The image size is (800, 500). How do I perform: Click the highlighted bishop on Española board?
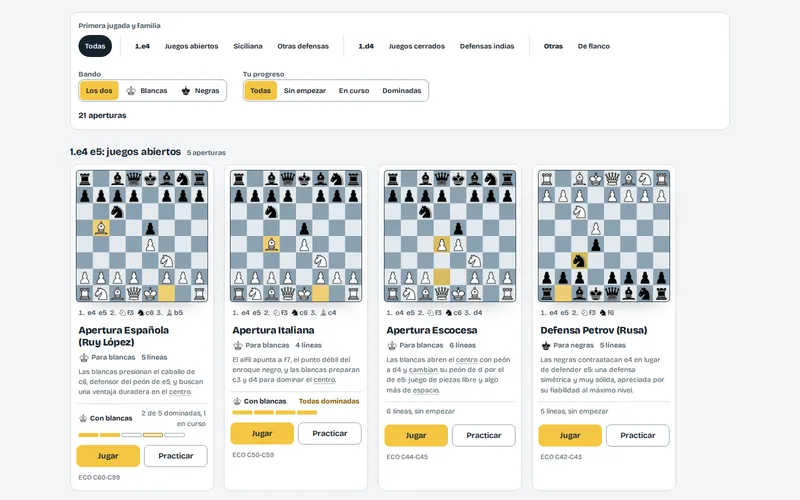click(x=101, y=228)
